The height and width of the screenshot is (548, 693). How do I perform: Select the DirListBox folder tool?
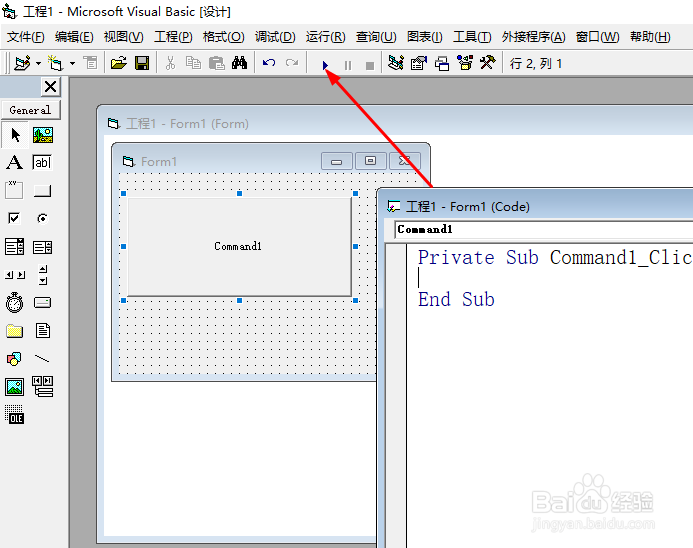click(x=15, y=331)
